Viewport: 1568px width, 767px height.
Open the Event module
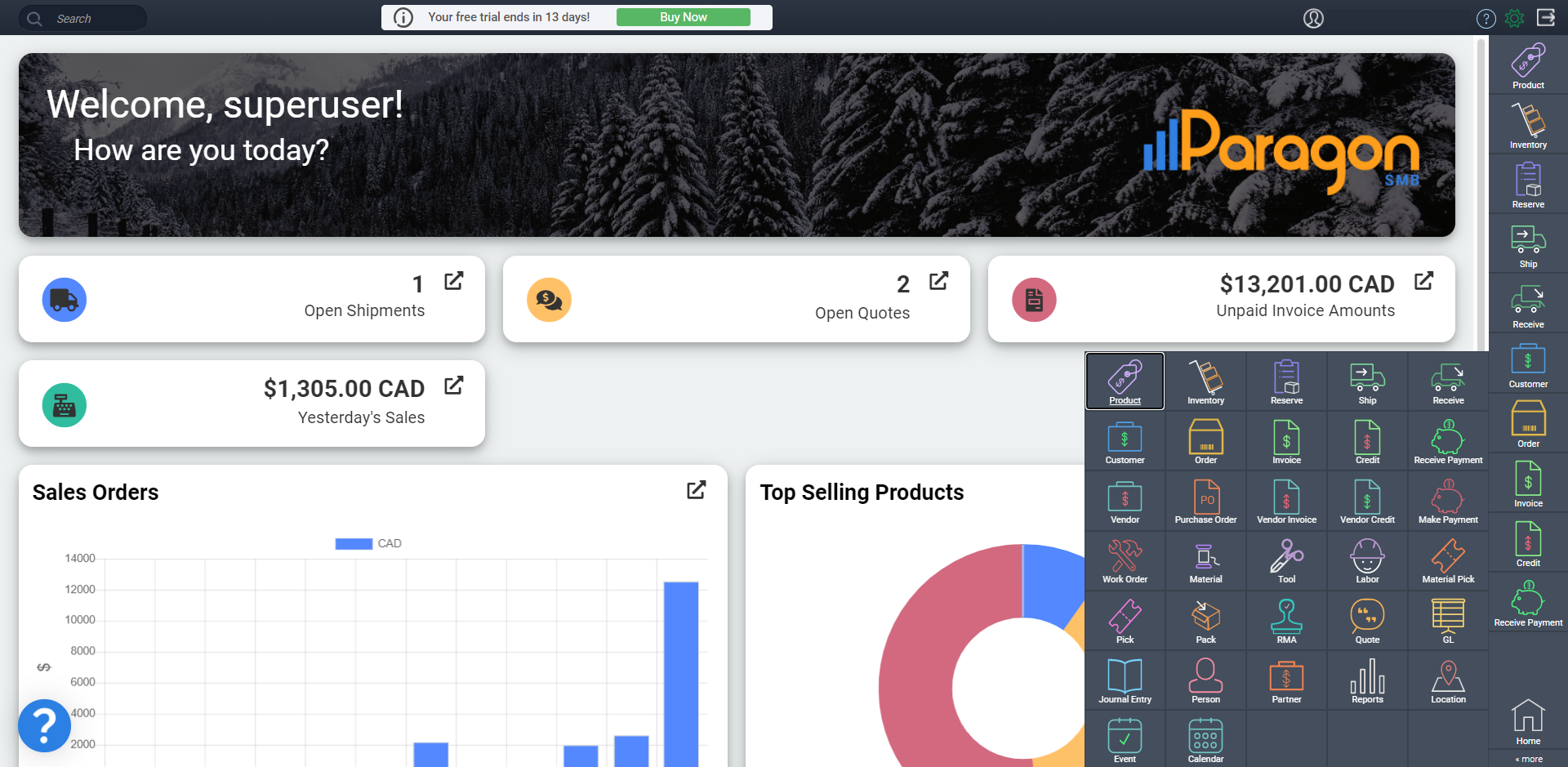coord(1125,740)
